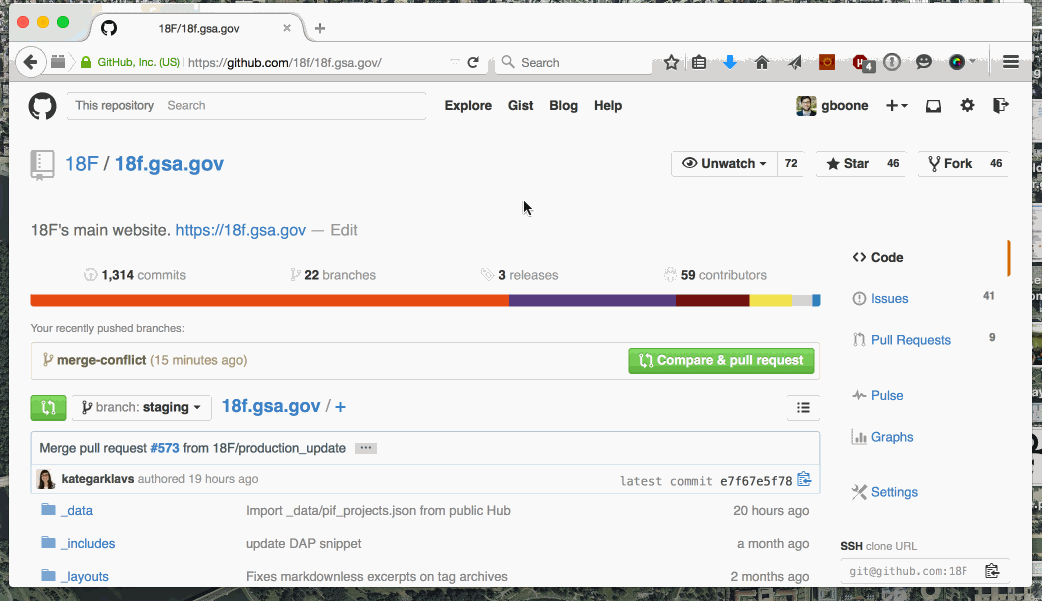Copy the latest commit SHA to clipboard
The height and width of the screenshot is (601, 1042).
coord(804,479)
